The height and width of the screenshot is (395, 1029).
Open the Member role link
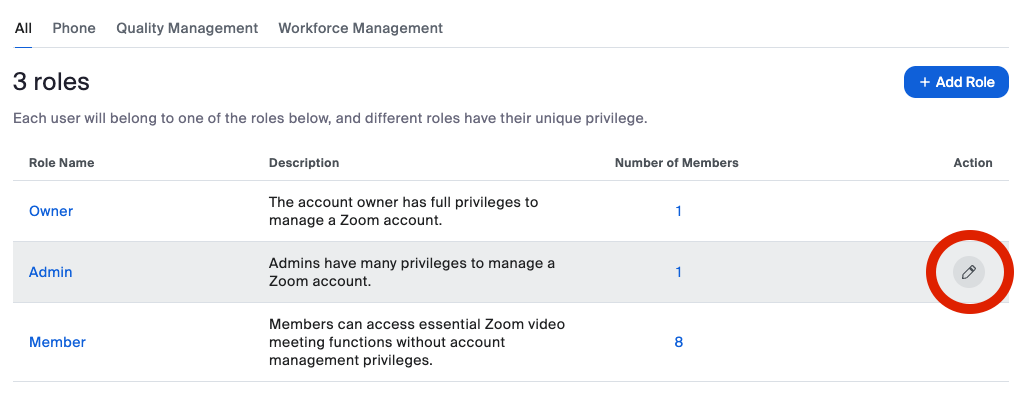(x=58, y=343)
